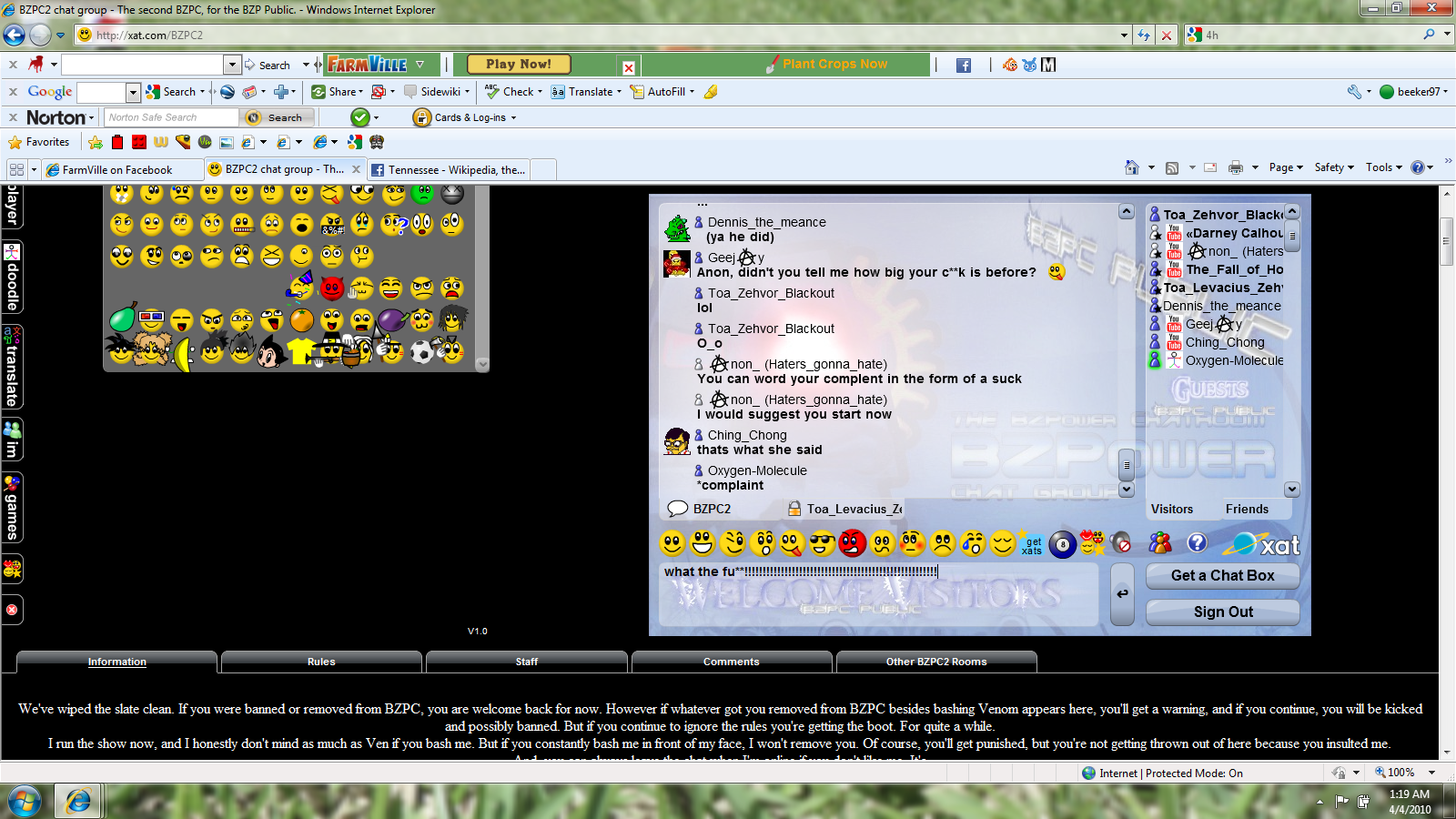Click the RSS feeds icon
The width and height of the screenshot is (1456, 819).
click(1172, 167)
